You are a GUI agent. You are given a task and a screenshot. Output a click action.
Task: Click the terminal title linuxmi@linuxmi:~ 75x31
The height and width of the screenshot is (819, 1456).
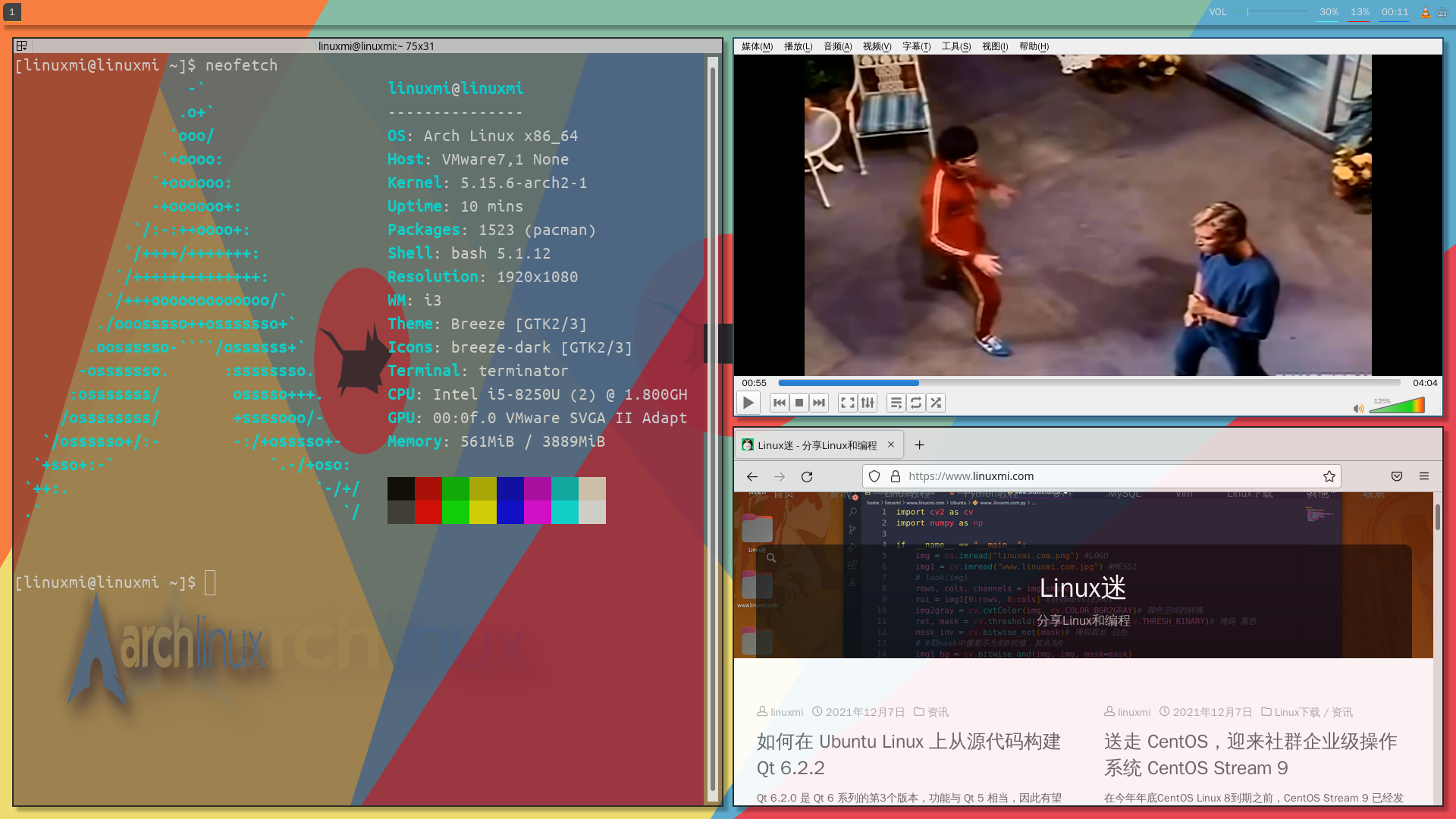(x=376, y=46)
